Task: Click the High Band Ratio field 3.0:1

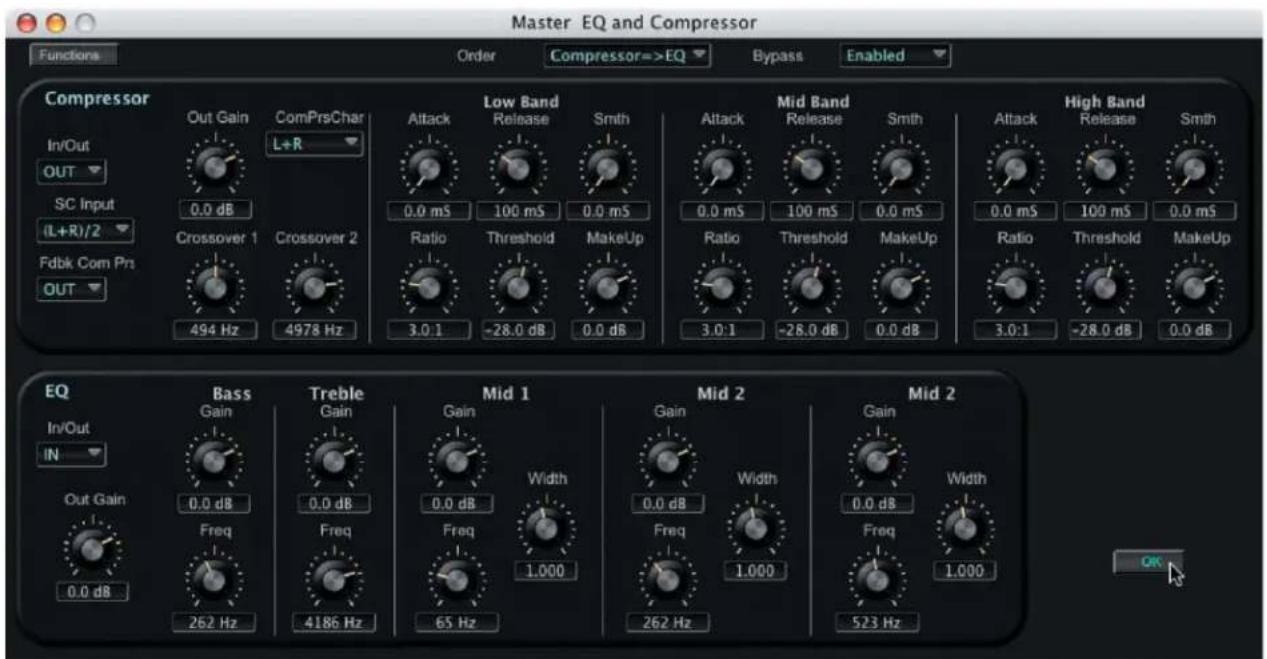Action: pyautogui.click(x=1014, y=330)
